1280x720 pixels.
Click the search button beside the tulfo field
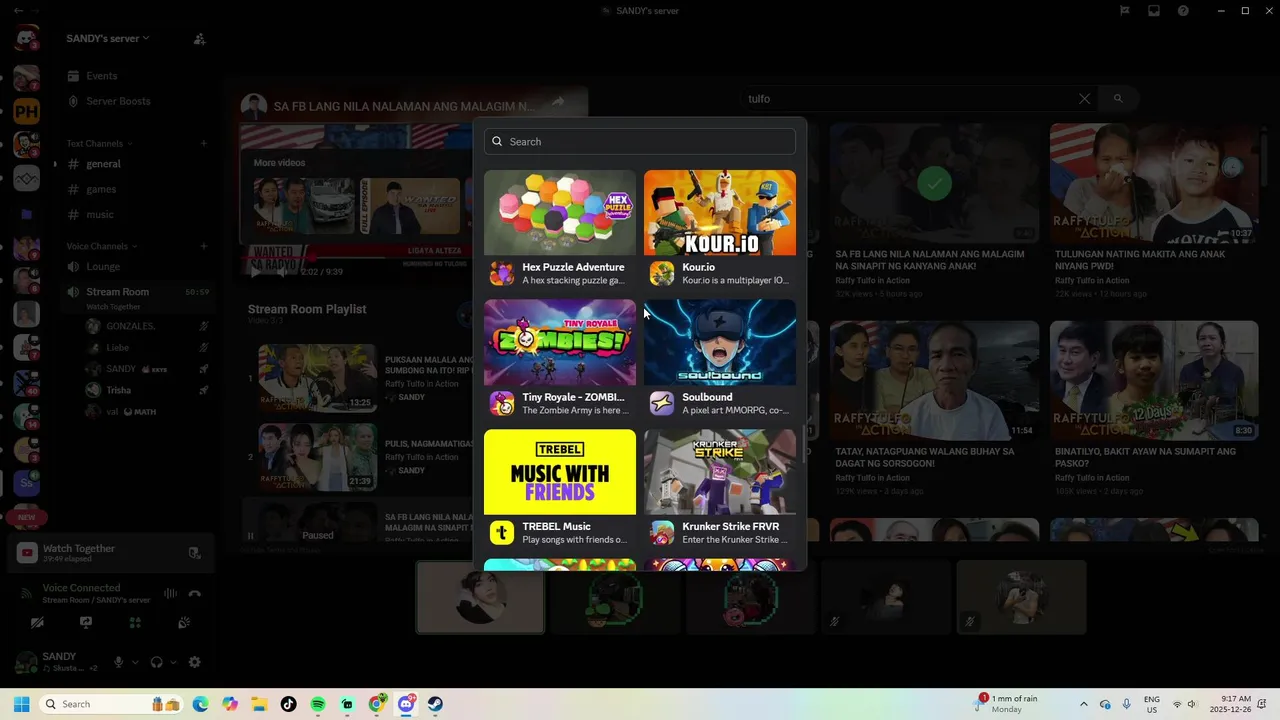1118,99
